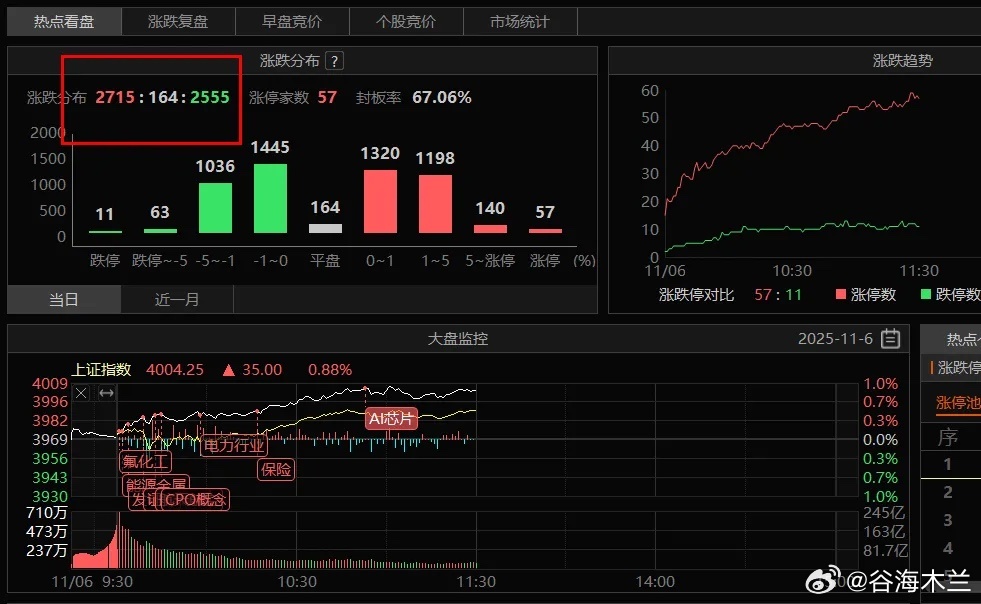This screenshot has height=604, width=981.
Task: Click the CPO概念 hotspot label
Action: tap(195, 499)
